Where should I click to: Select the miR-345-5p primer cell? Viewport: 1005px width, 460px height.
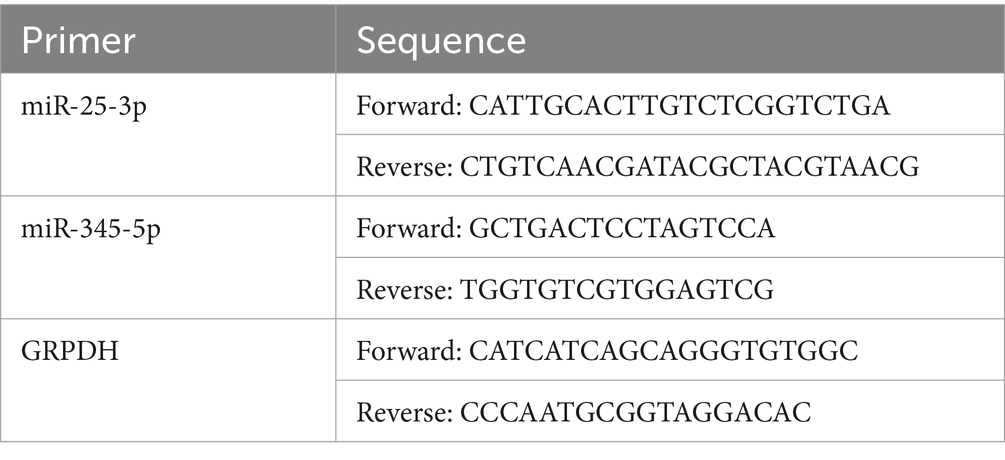[168, 257]
